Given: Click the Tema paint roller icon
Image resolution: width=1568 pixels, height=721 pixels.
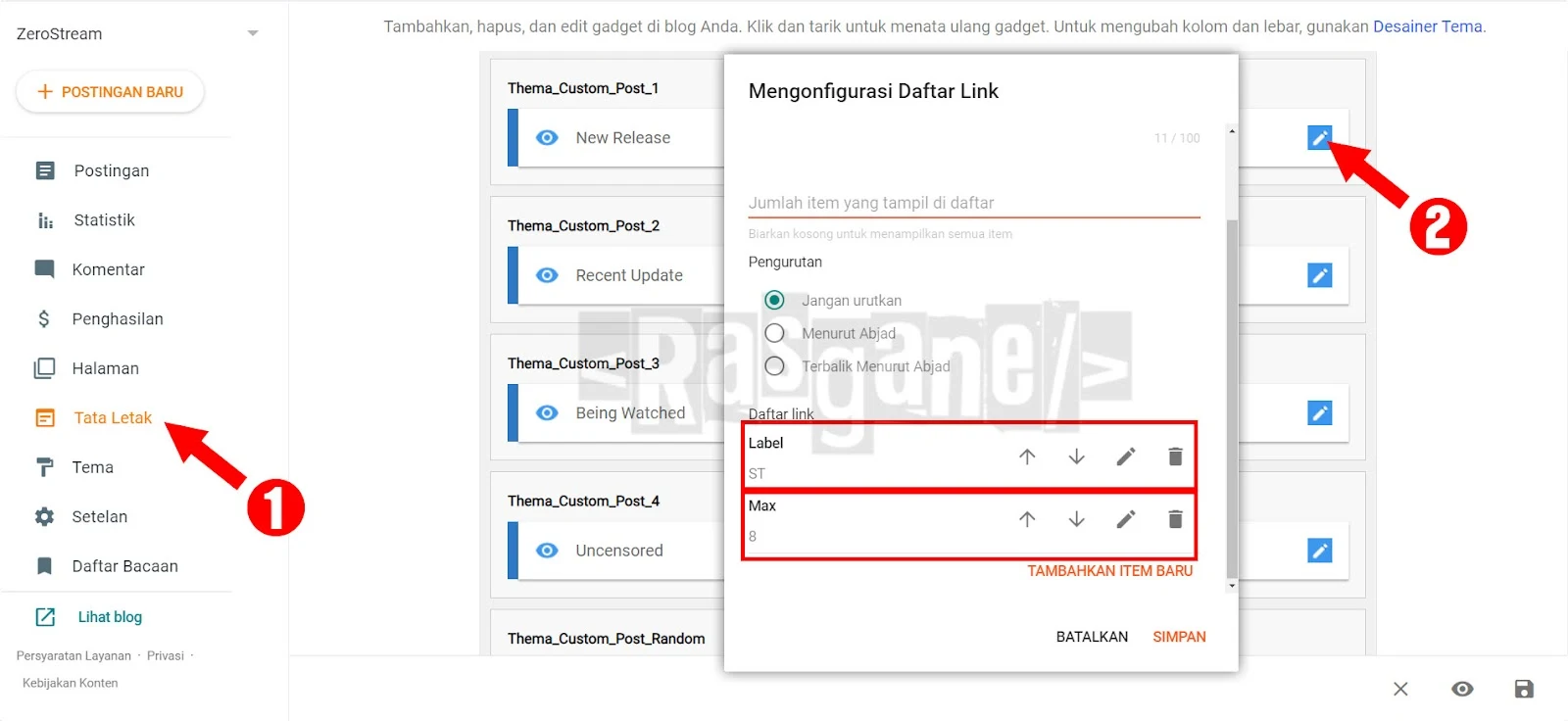Looking at the screenshot, I should (x=45, y=467).
